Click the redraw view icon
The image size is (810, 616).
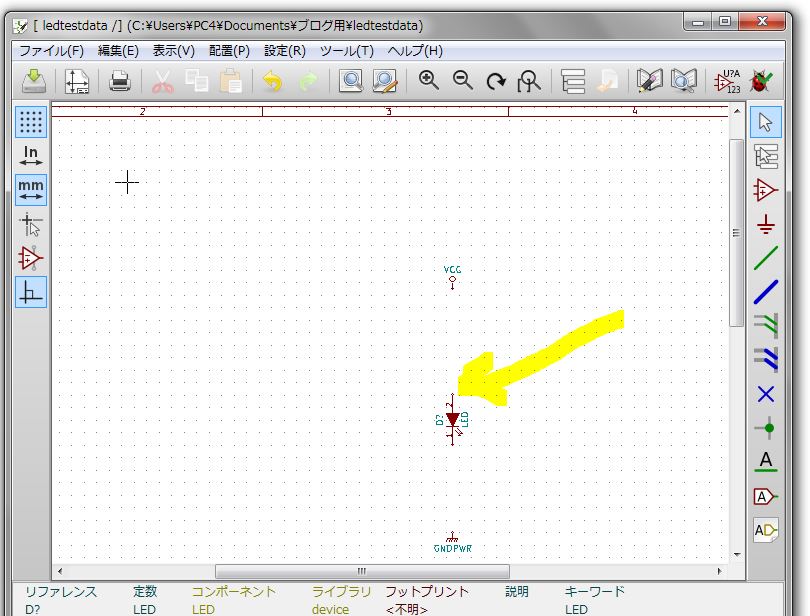pos(496,81)
